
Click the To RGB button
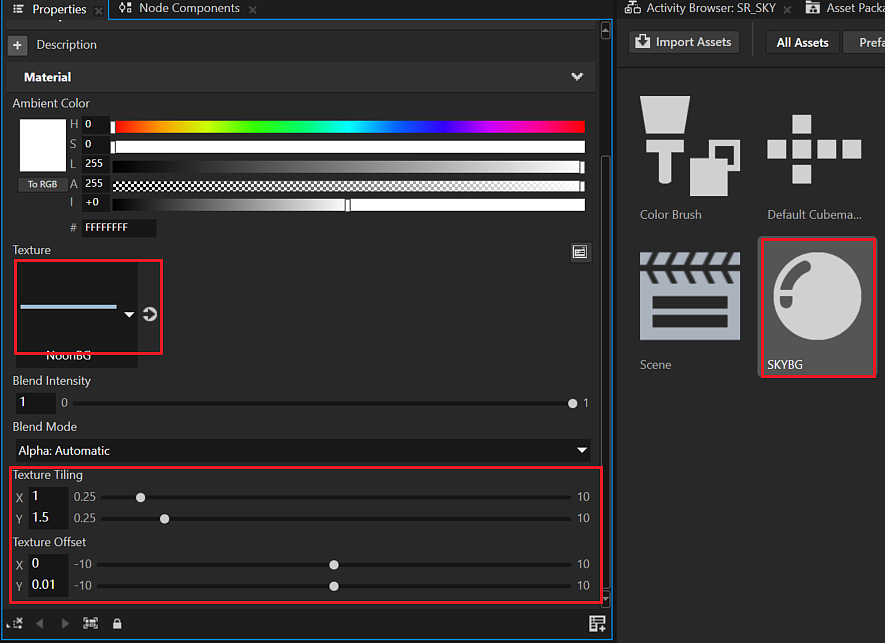click(42, 184)
